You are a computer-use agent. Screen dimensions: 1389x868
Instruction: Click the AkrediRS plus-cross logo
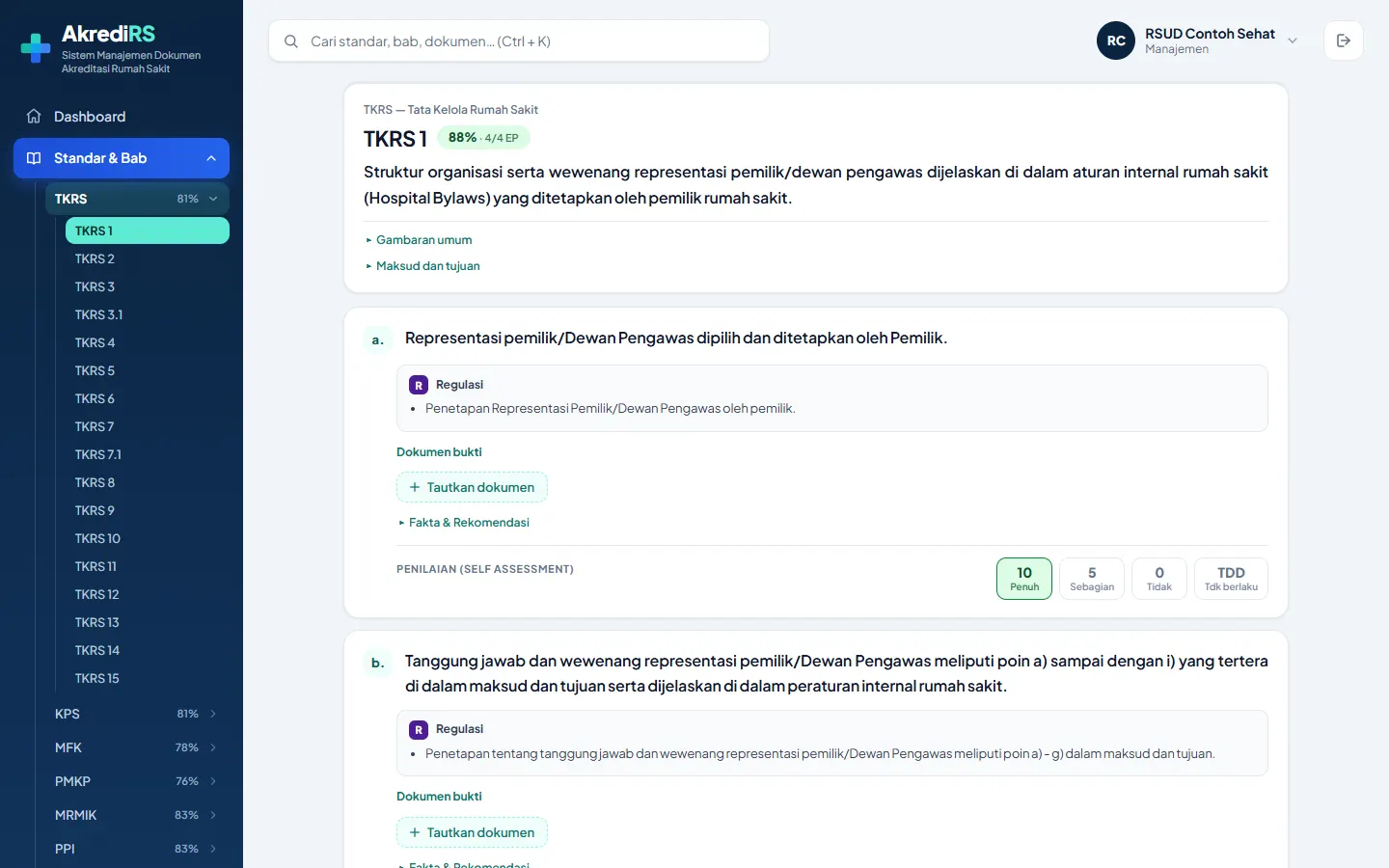pos(36,48)
